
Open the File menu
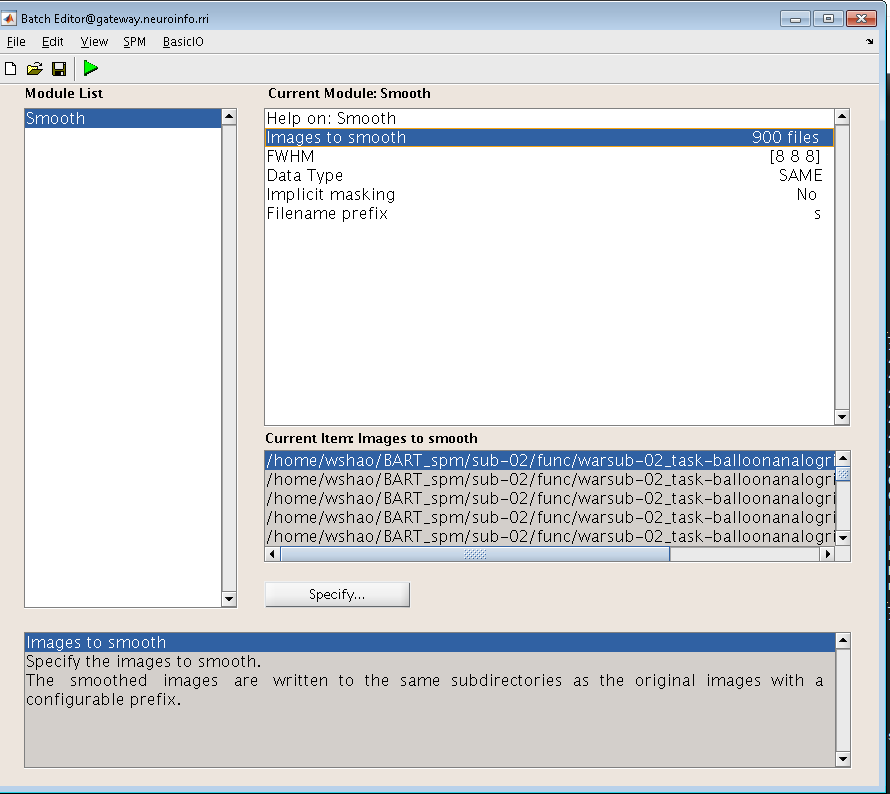[16, 41]
